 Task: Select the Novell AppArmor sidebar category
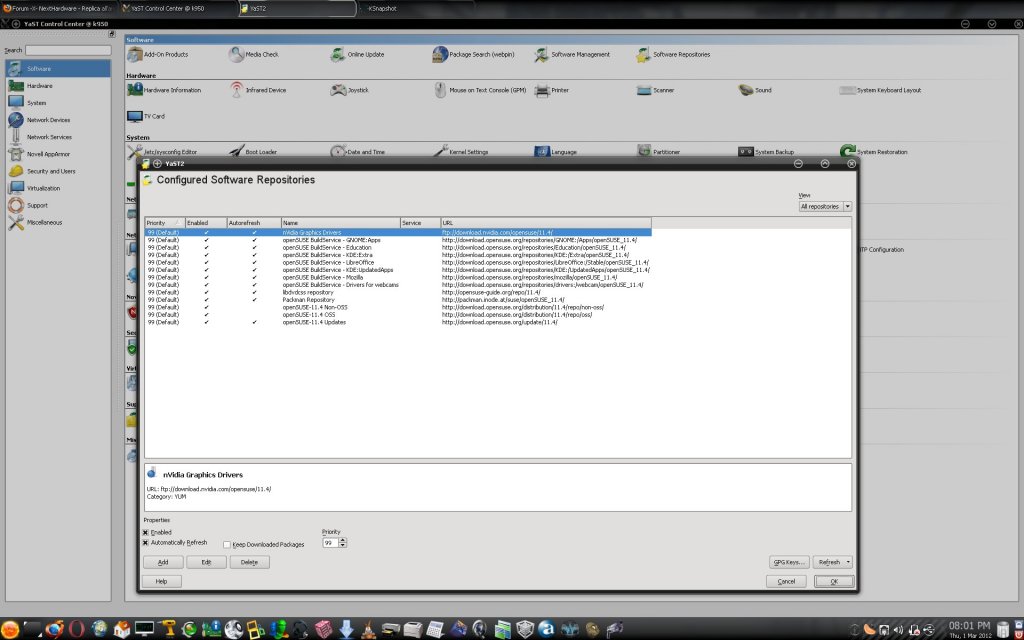(57, 154)
